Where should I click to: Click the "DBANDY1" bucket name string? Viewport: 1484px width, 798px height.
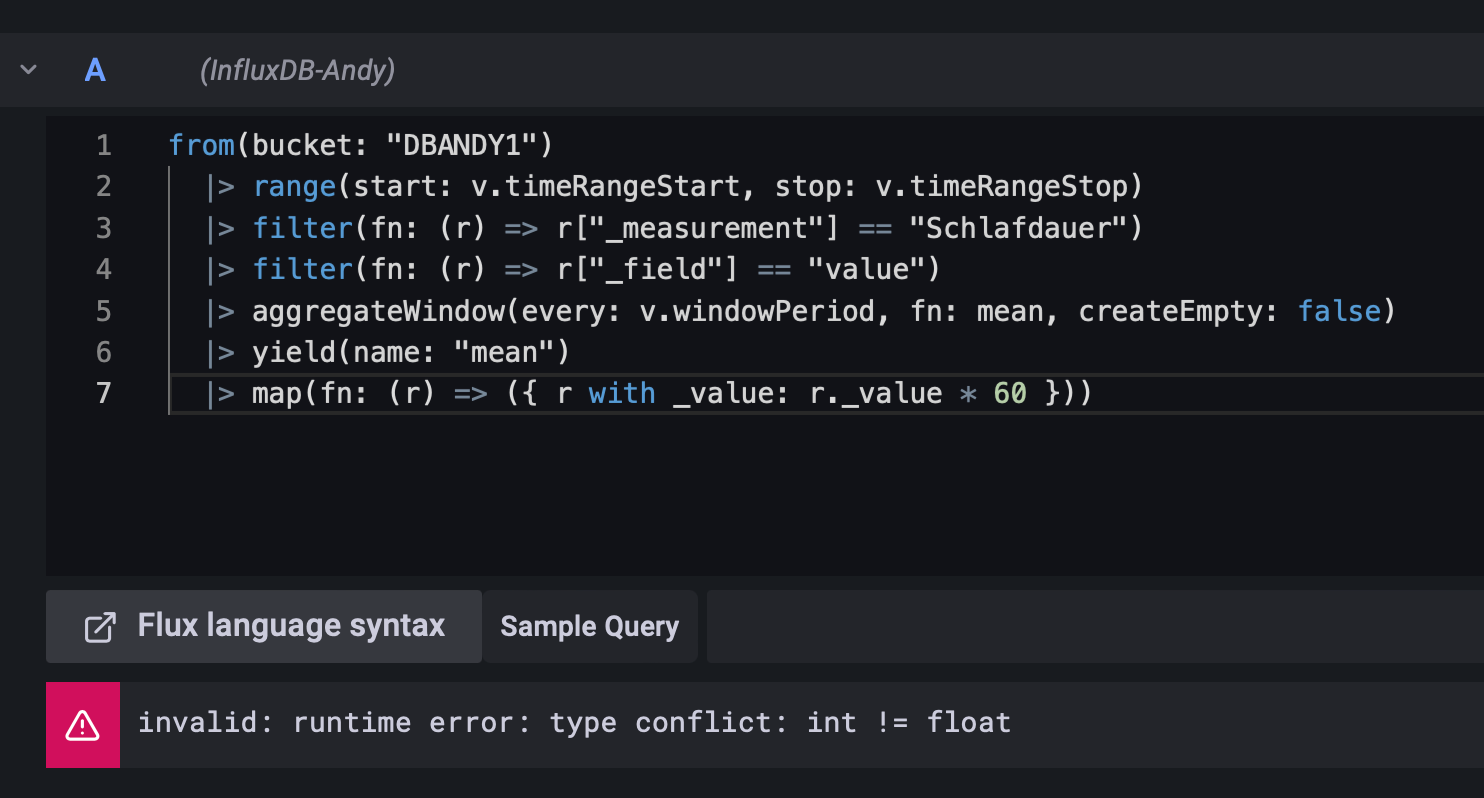click(x=461, y=145)
